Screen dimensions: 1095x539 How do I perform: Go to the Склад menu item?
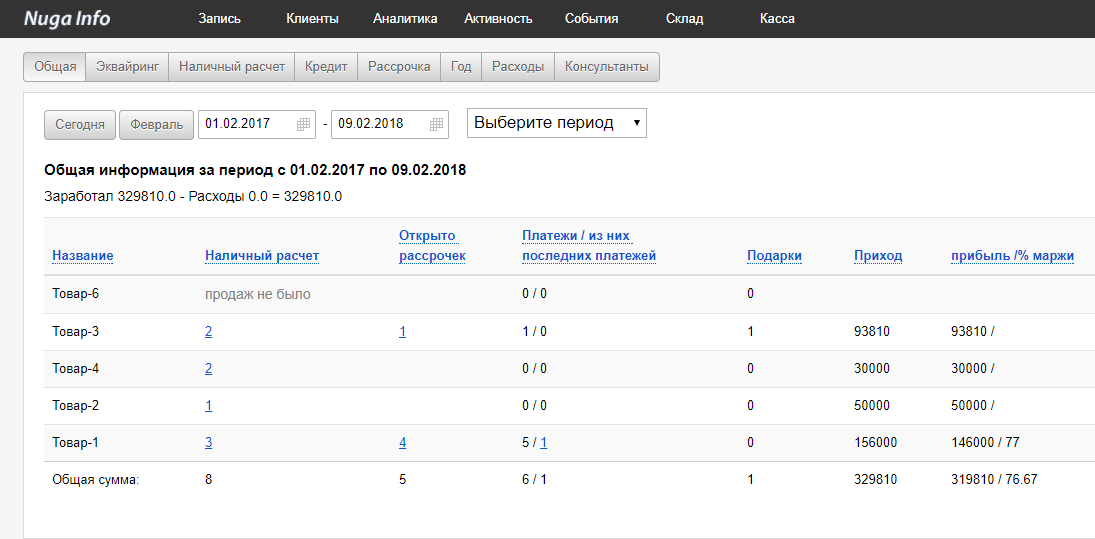tap(684, 18)
